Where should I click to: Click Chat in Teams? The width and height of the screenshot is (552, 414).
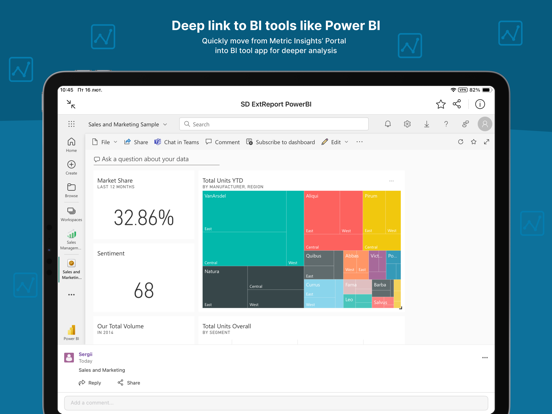click(177, 142)
